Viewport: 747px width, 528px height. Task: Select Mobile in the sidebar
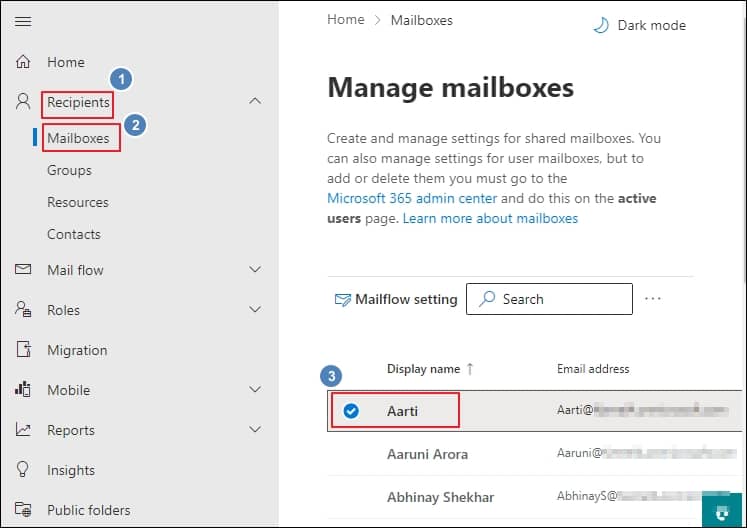click(69, 390)
